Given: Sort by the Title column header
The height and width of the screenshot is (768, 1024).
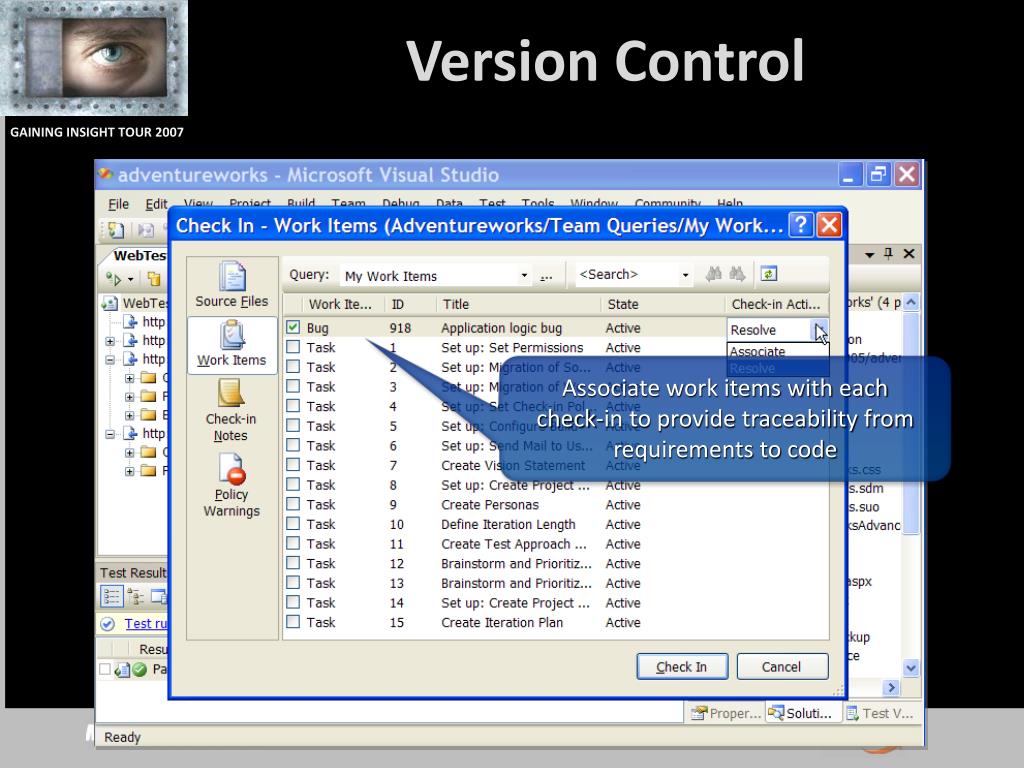Looking at the screenshot, I should [518, 304].
